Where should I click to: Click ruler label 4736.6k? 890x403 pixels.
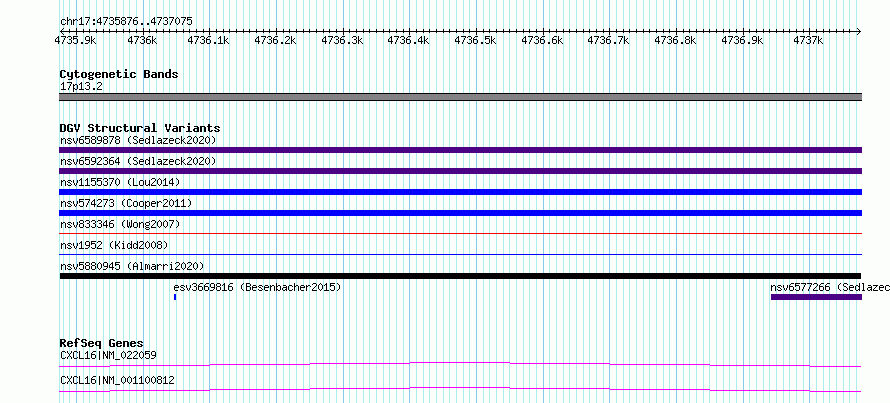point(542,40)
